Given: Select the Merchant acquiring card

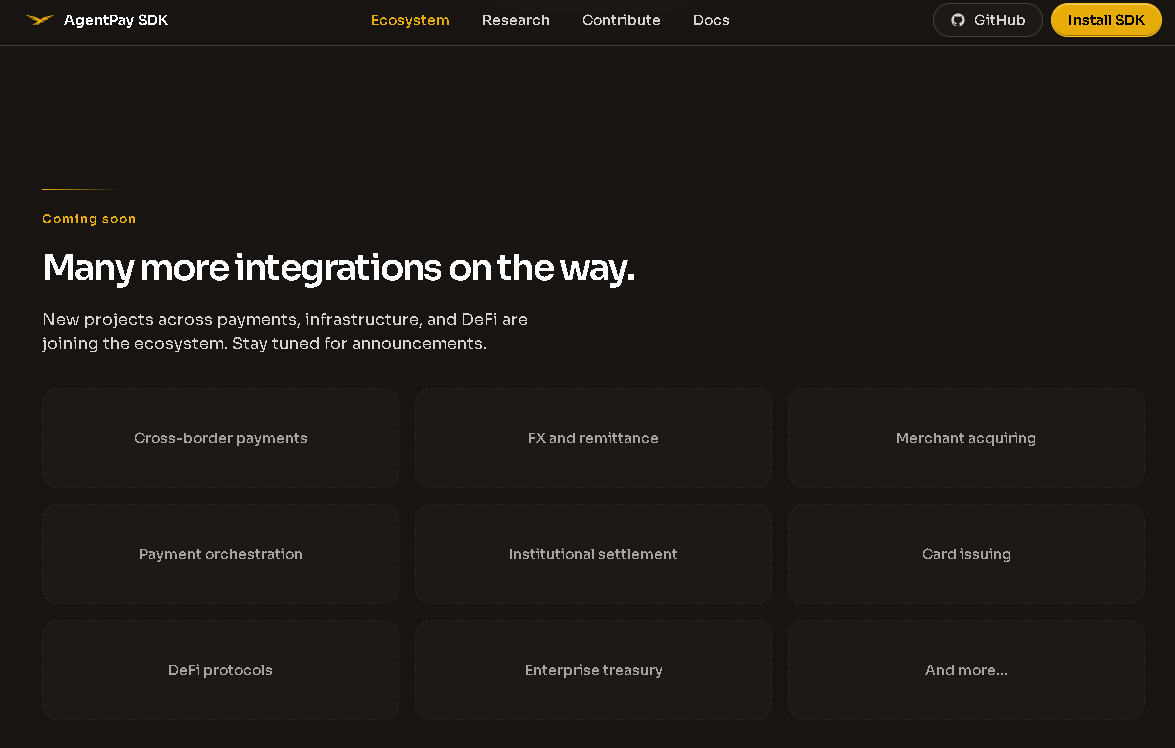Looking at the screenshot, I should (x=966, y=438).
